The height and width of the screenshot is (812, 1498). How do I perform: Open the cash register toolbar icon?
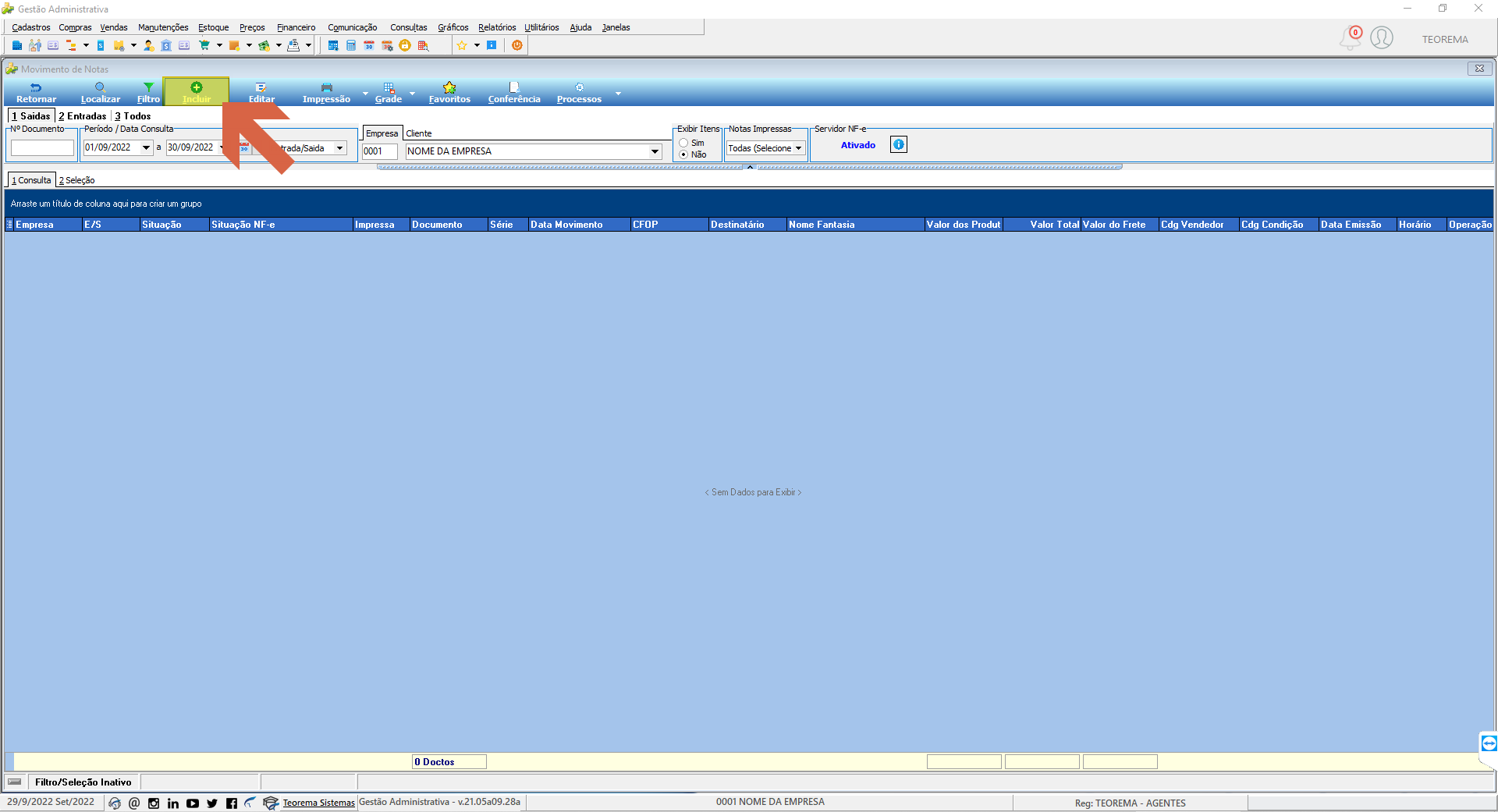tap(293, 45)
